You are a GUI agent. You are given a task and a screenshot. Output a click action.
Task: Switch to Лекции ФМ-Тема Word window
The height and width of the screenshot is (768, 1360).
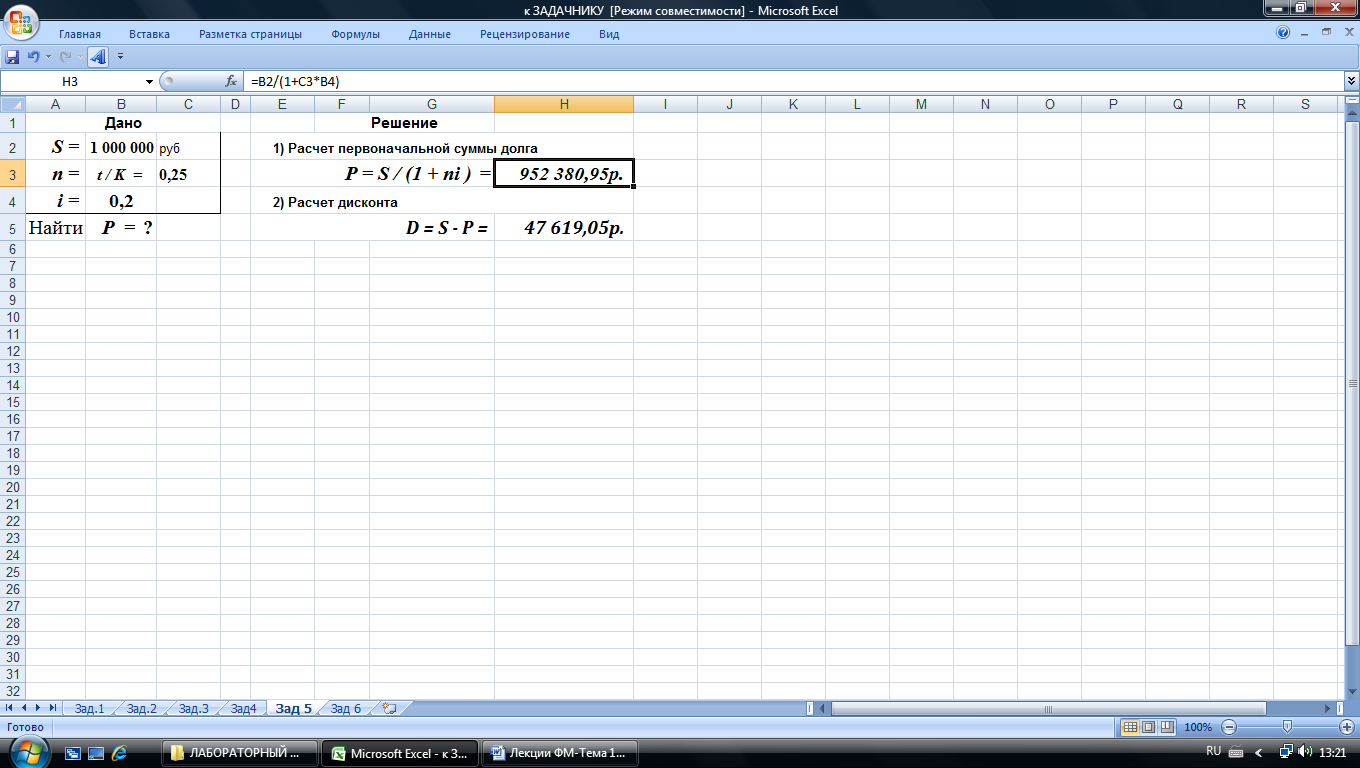click(560, 753)
